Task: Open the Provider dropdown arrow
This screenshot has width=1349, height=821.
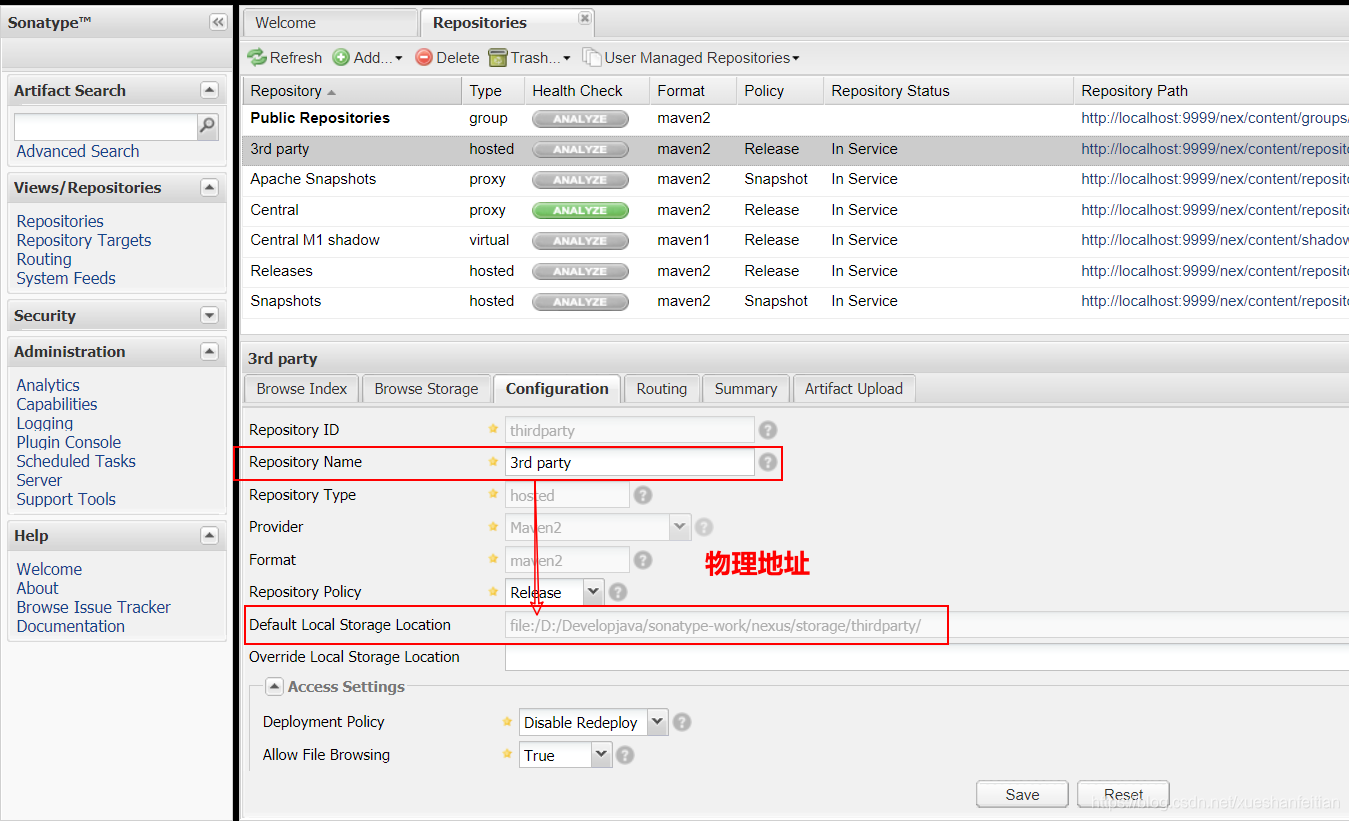Action: tap(680, 527)
